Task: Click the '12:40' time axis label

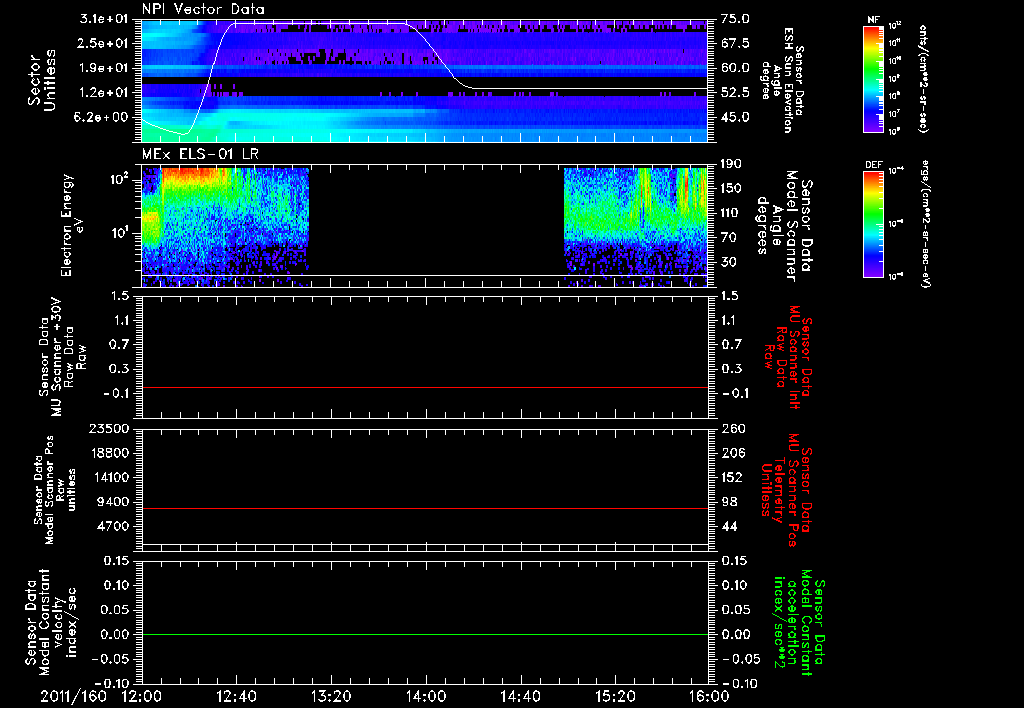Action: pos(236,696)
